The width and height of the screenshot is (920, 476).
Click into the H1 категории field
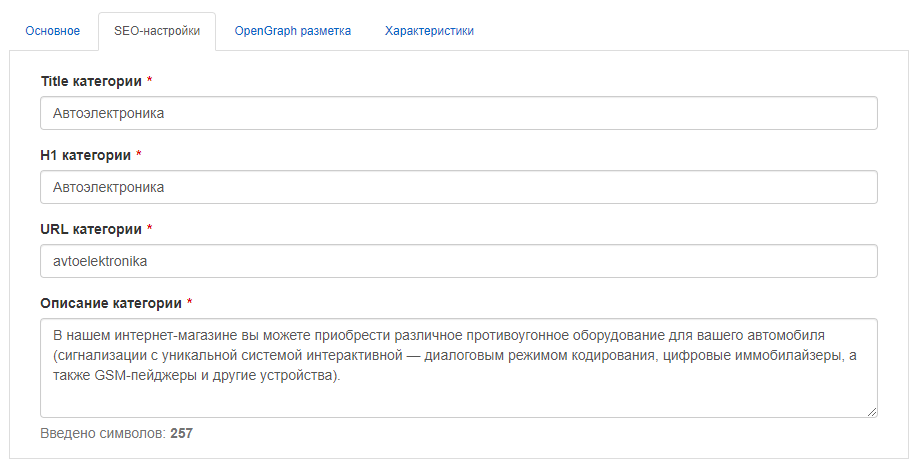tap(459, 187)
